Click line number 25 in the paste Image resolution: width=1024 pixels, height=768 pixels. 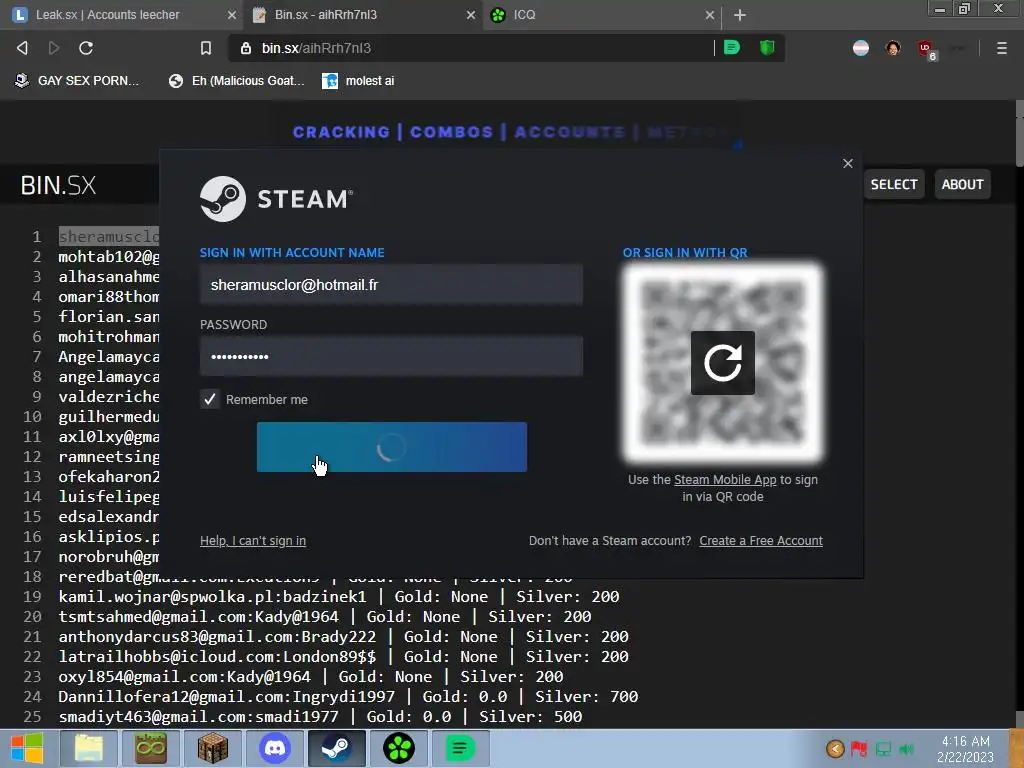click(32, 716)
